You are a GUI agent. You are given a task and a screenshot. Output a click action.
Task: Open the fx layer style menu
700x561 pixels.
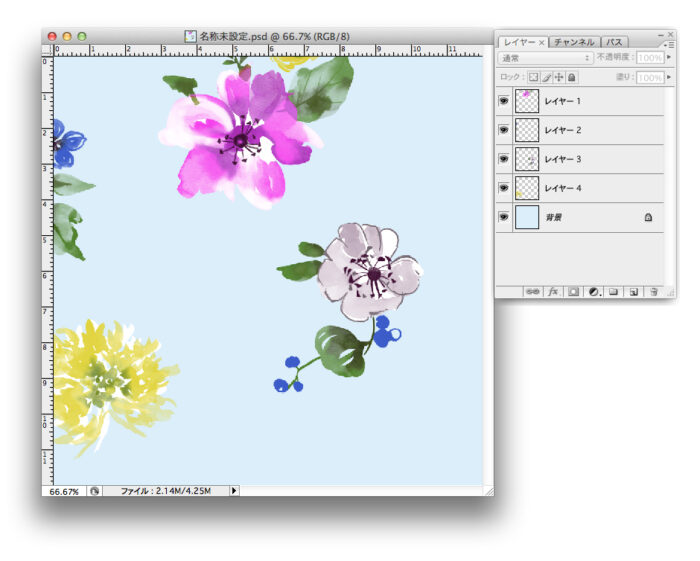tap(555, 292)
